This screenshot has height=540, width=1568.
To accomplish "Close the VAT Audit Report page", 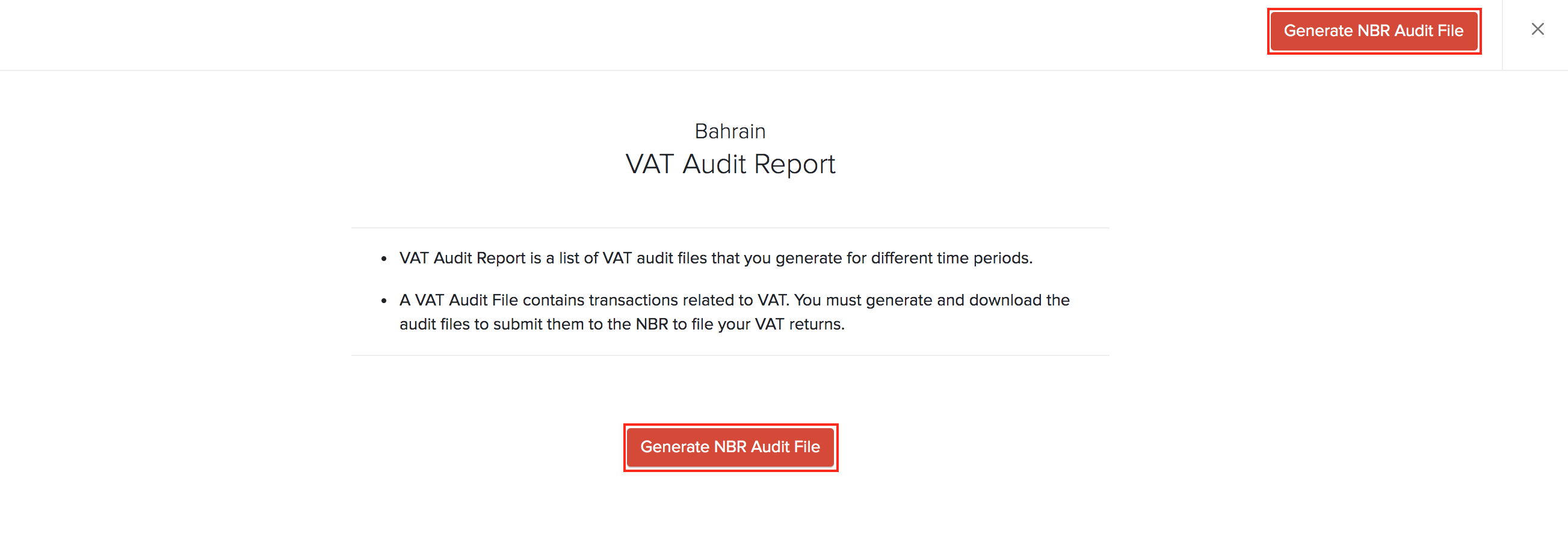I will (1537, 29).
